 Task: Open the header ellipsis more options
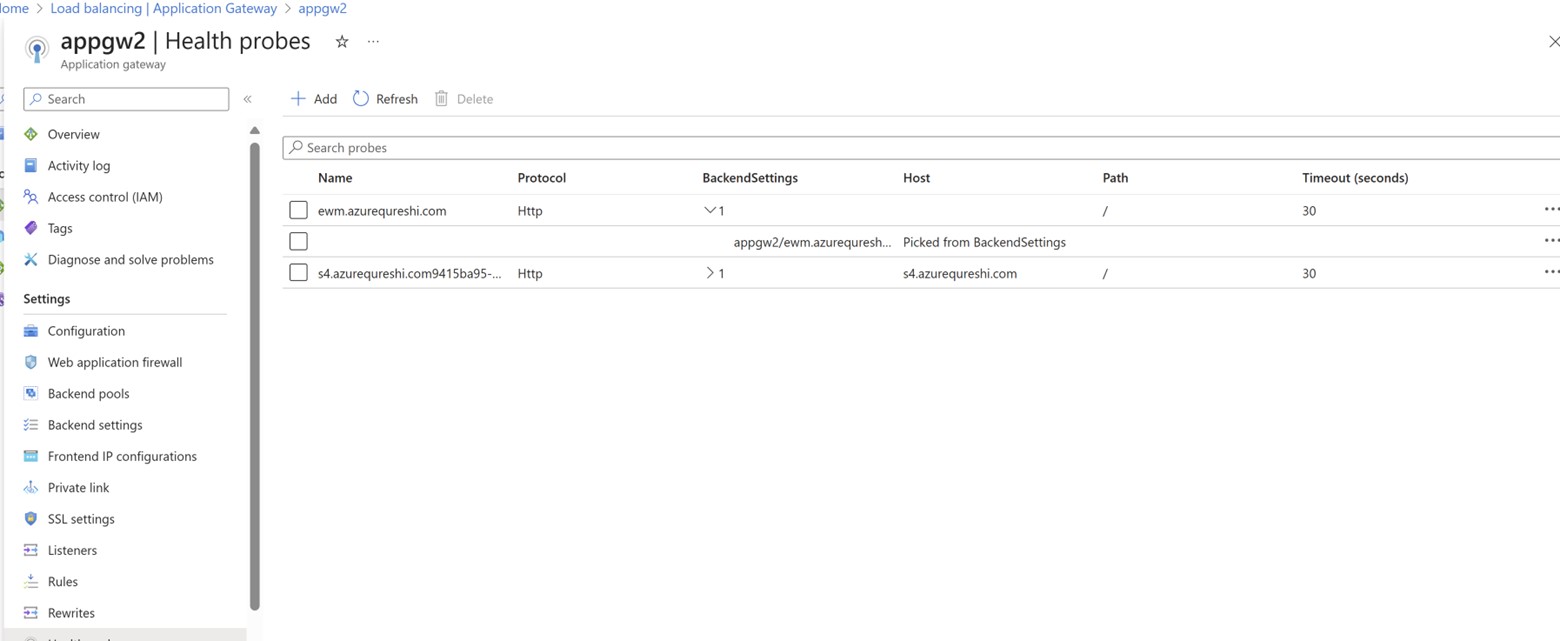tap(373, 42)
